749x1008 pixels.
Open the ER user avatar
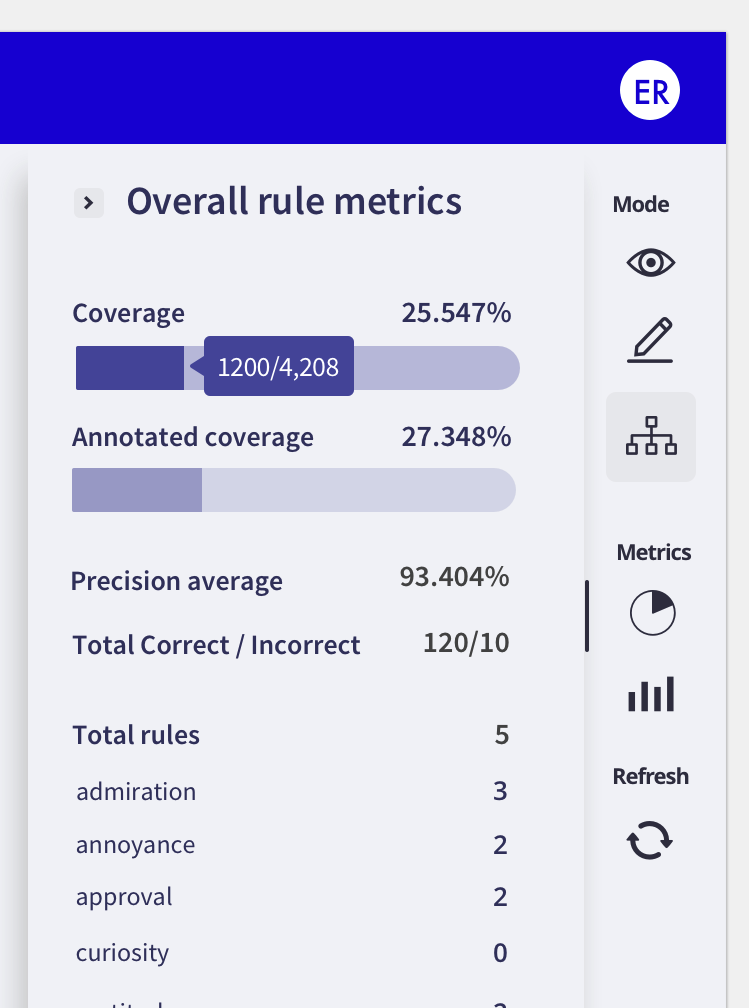click(650, 90)
